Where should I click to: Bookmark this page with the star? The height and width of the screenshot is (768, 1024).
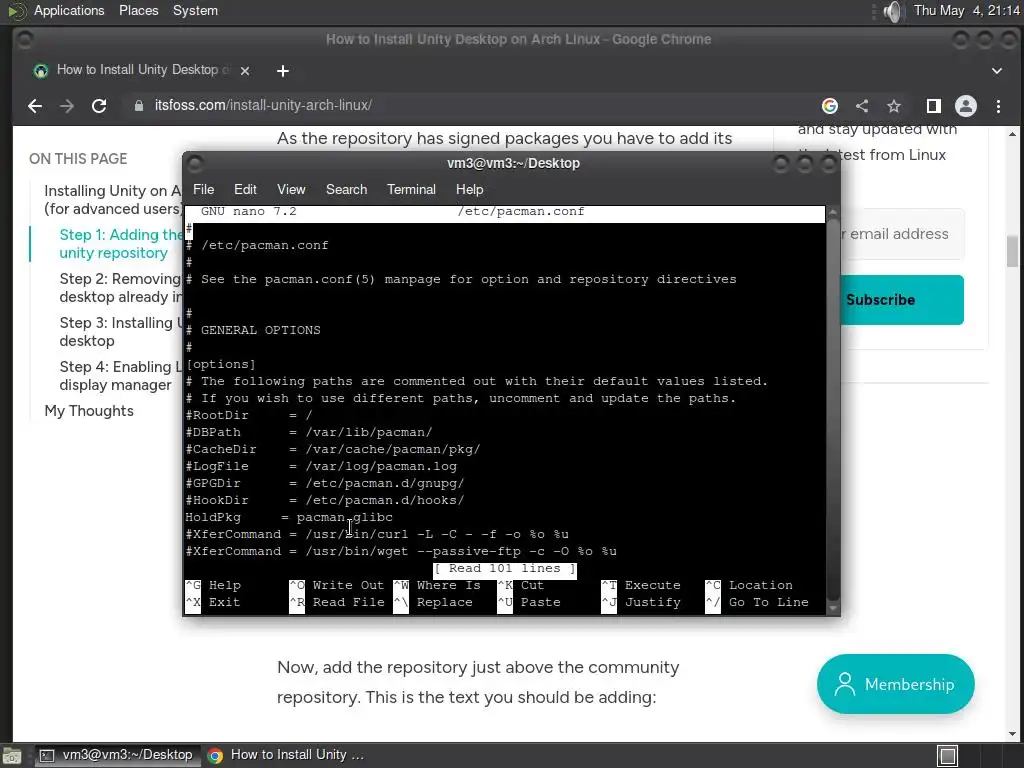pos(893,106)
